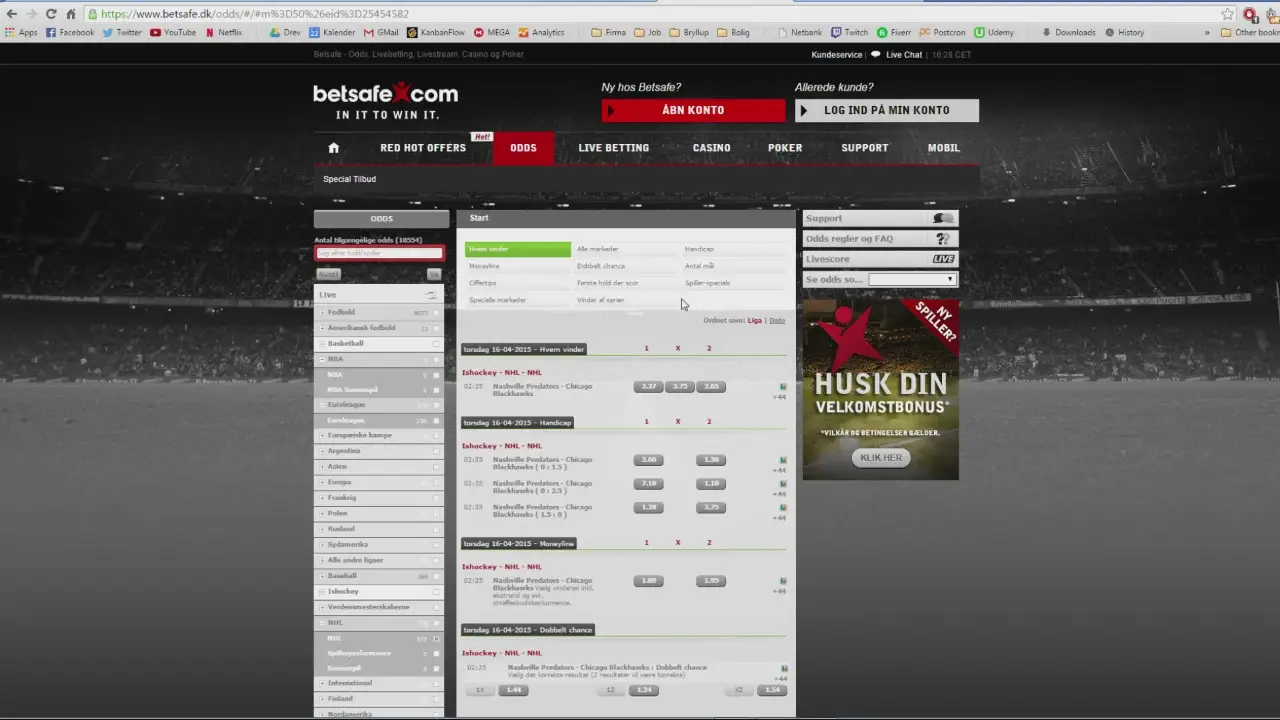
Task: Open the Facebook bookmark
Action: coord(70,32)
